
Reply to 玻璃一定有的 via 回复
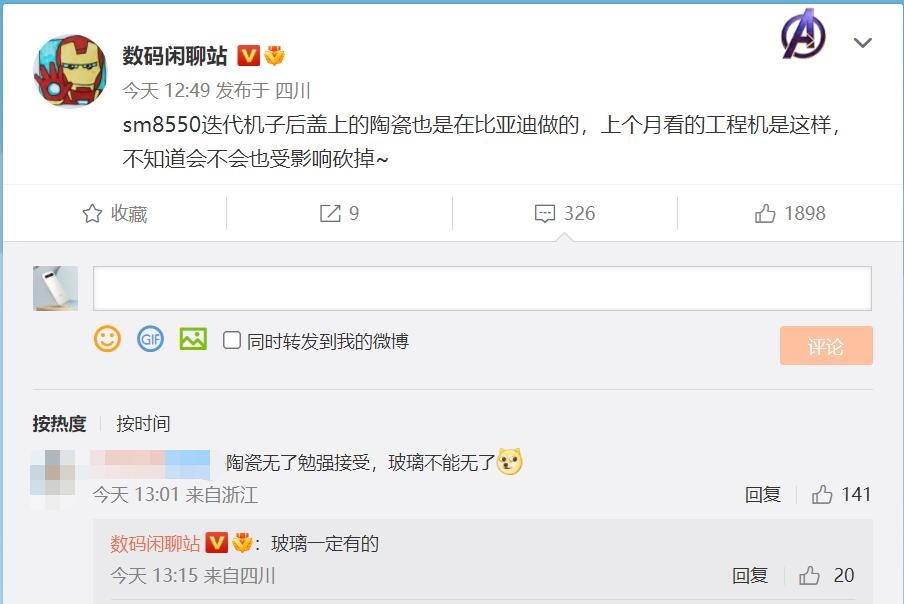tap(749, 575)
